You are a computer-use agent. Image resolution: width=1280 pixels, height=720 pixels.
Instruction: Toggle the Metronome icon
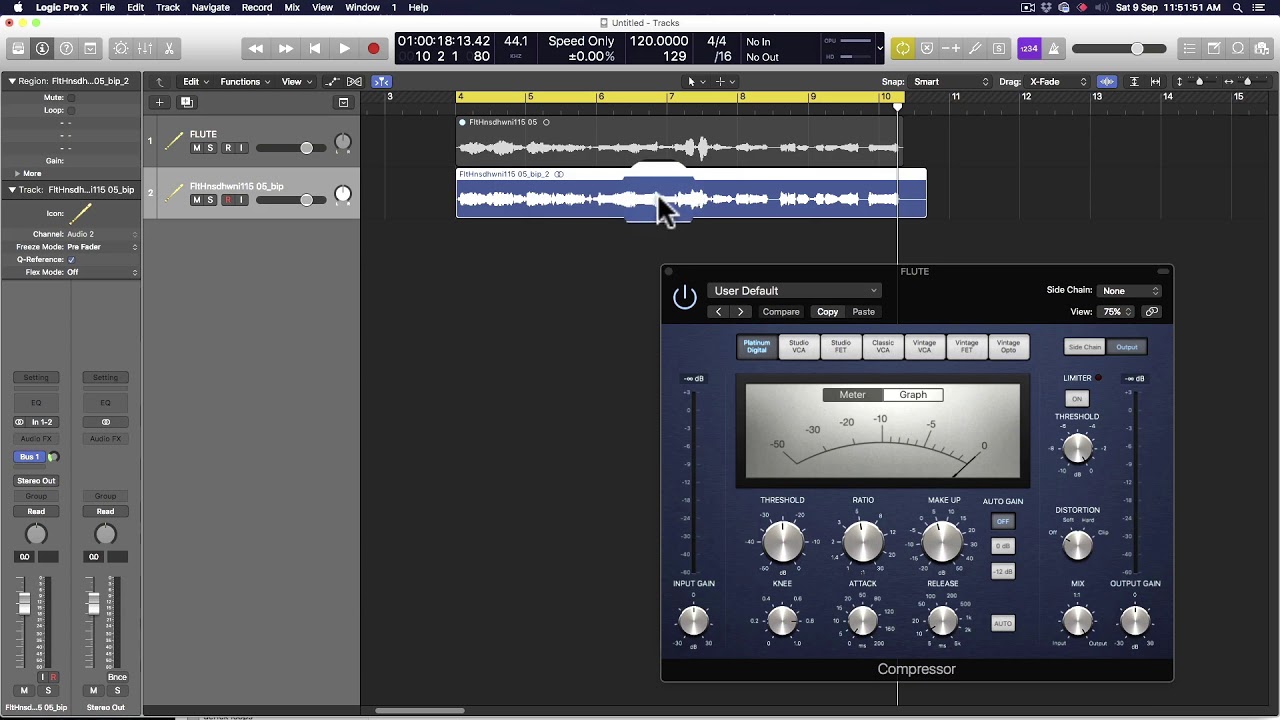point(1053,48)
